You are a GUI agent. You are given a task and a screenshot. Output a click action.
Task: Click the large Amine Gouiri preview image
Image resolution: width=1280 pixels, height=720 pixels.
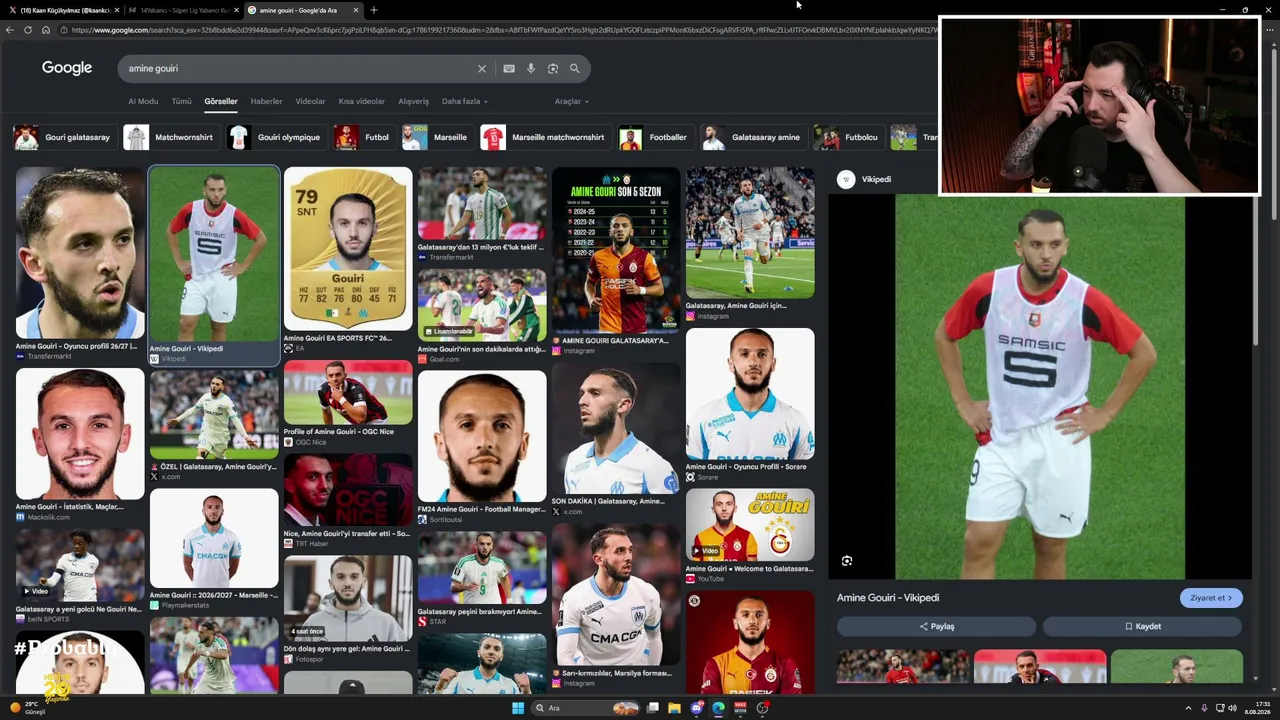point(1040,387)
